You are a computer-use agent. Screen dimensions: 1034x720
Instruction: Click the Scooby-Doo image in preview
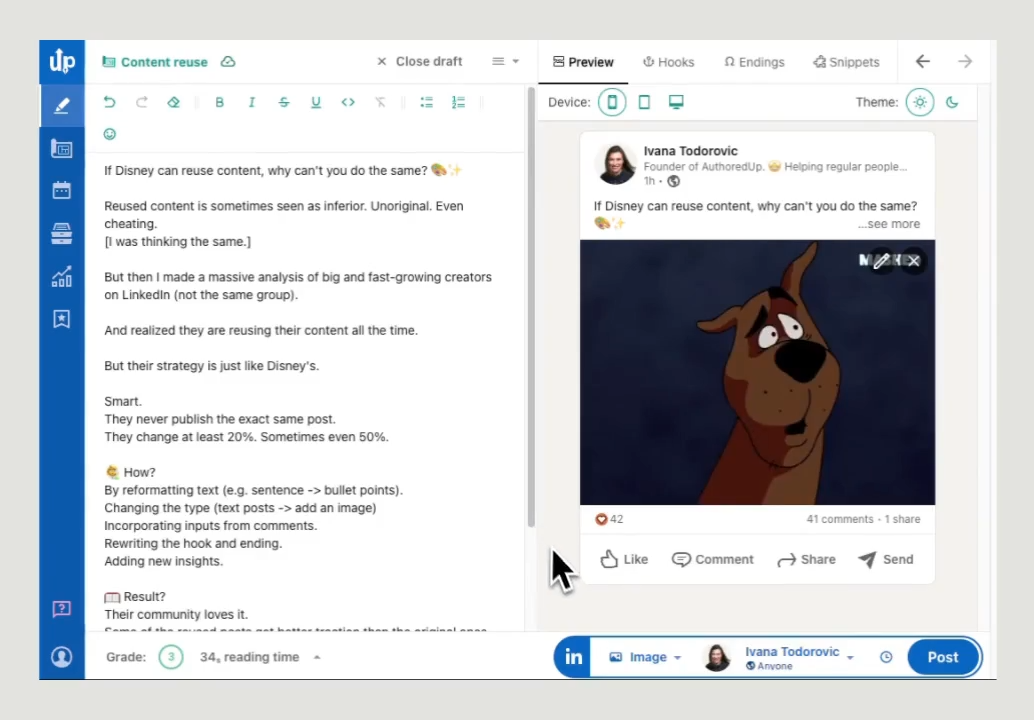tap(757, 373)
